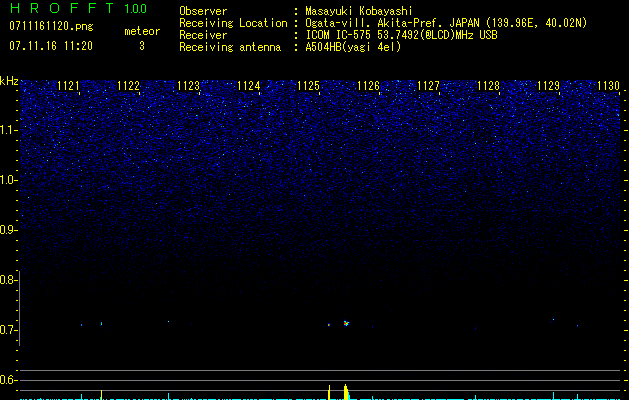Click the 1128 time marker

point(488,86)
